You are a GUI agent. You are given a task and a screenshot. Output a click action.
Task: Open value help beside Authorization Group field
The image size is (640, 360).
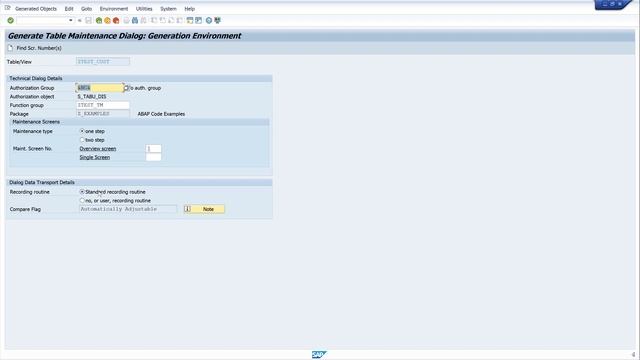click(x=126, y=88)
